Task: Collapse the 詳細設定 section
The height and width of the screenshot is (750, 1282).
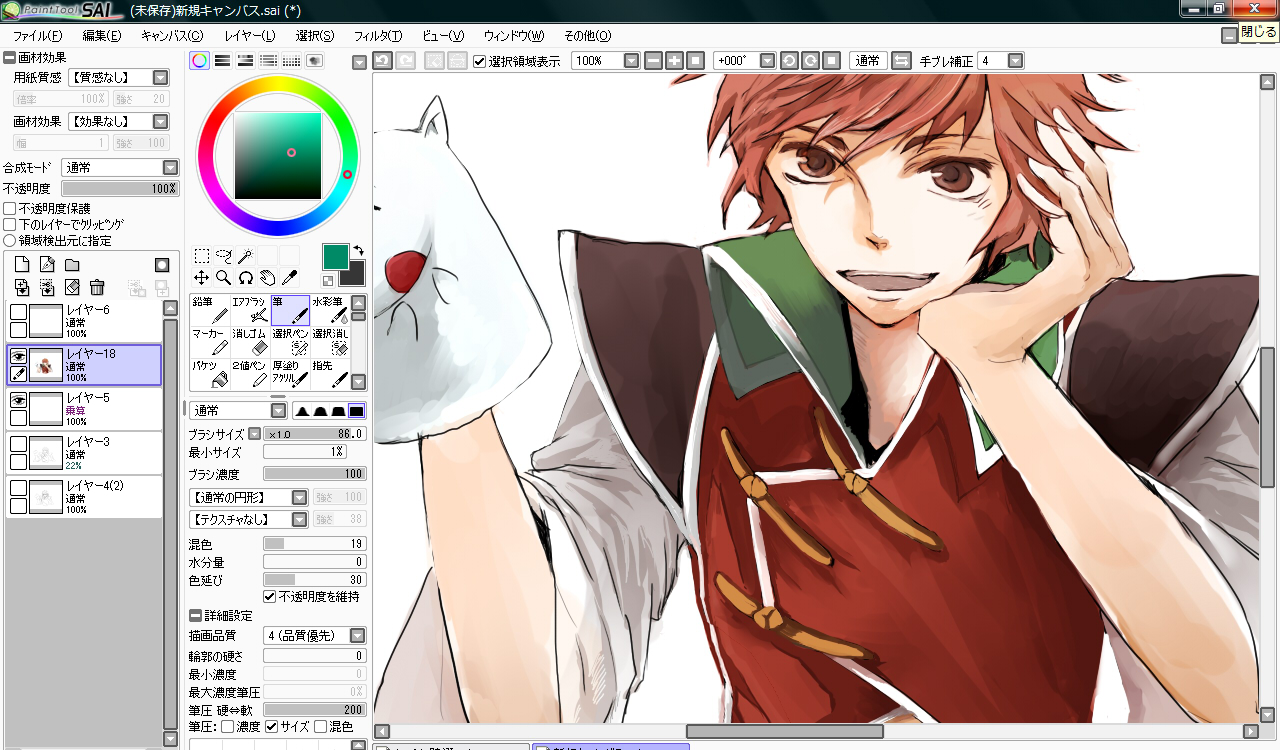Action: pos(194,615)
